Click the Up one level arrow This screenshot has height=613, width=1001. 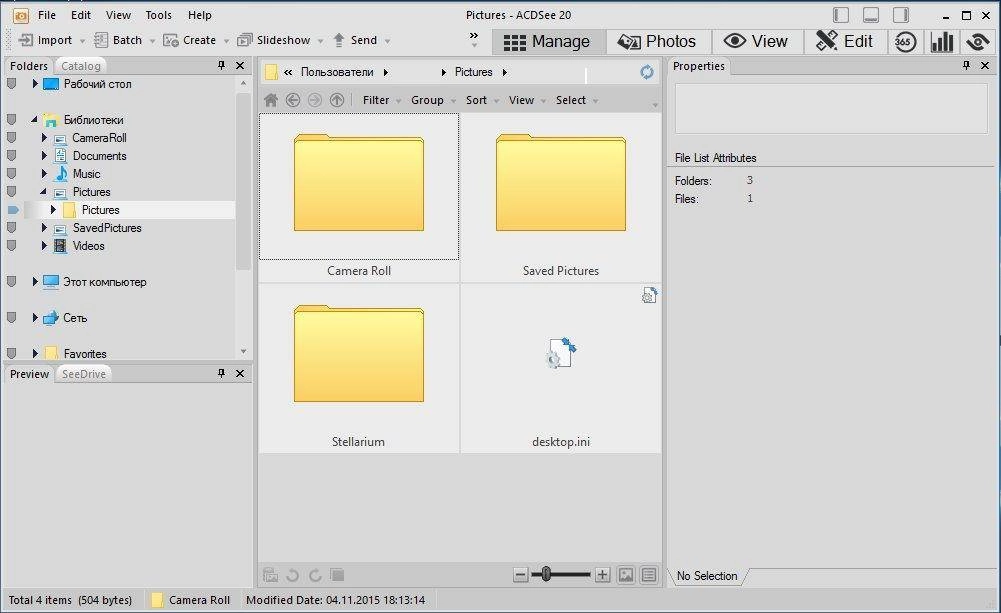click(337, 100)
